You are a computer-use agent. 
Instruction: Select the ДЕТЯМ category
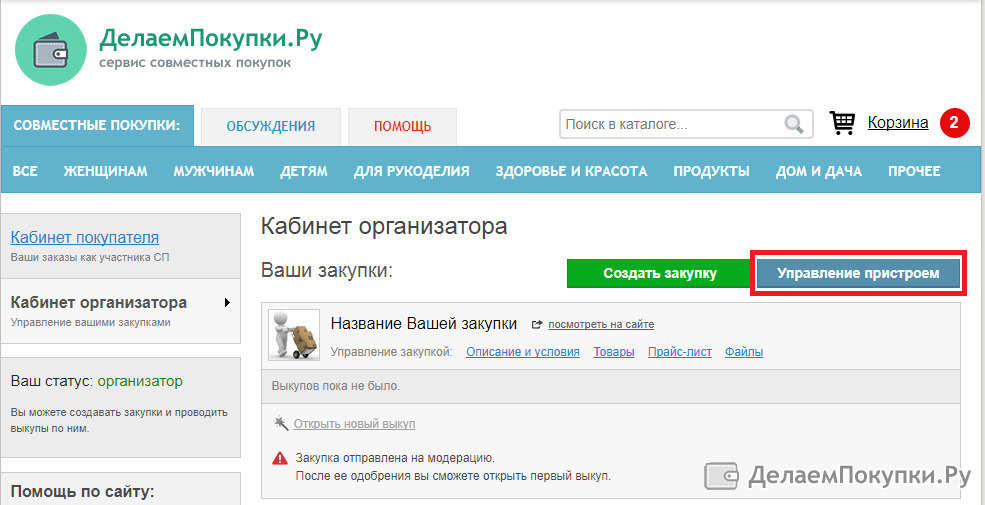(x=304, y=171)
